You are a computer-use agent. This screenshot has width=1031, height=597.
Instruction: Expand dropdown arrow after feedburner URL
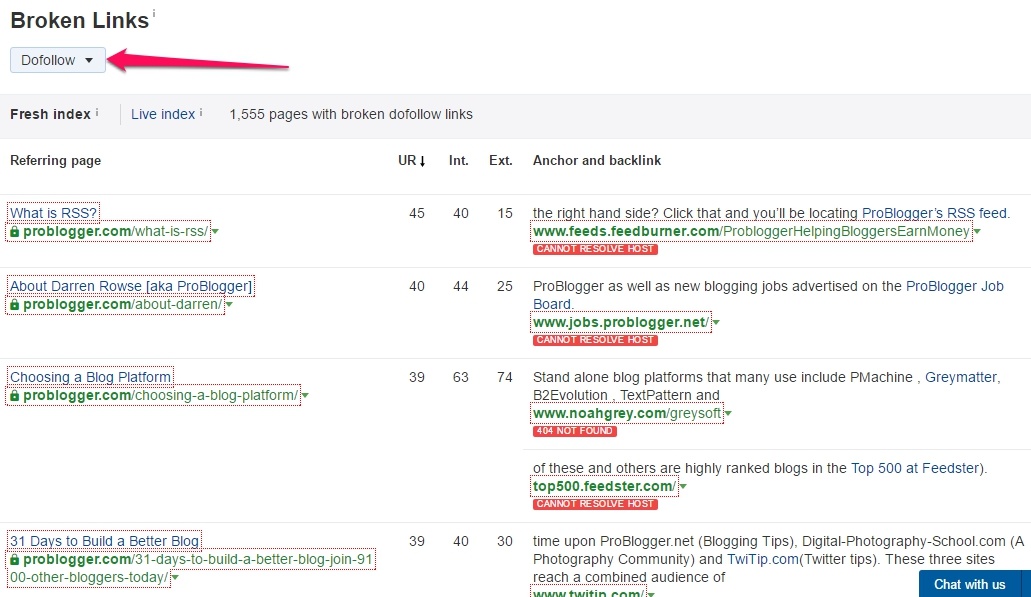[x=976, y=231]
